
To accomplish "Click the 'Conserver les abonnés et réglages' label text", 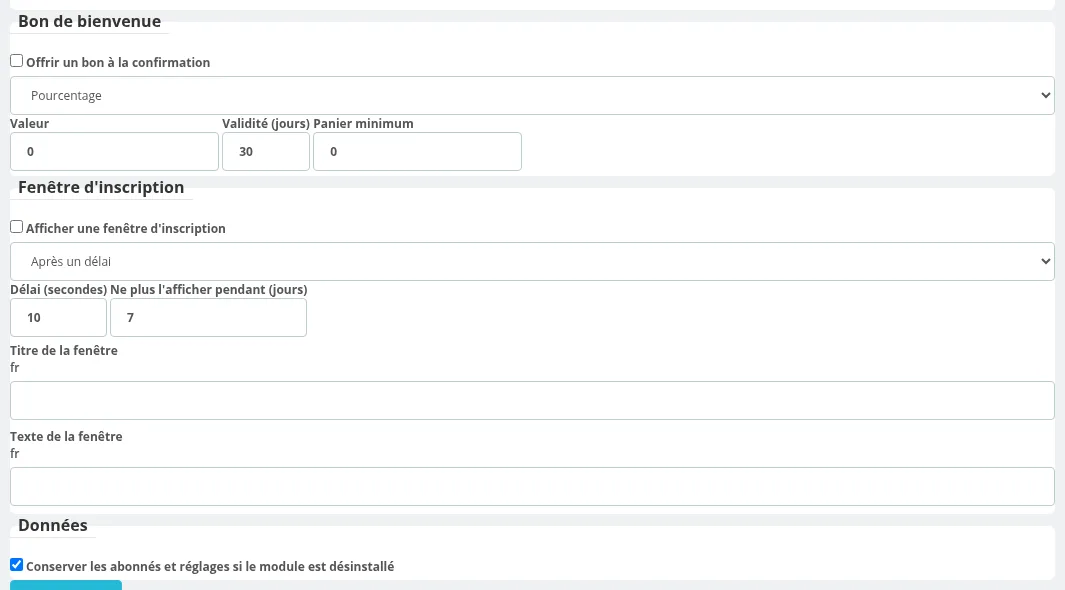I will [x=210, y=566].
